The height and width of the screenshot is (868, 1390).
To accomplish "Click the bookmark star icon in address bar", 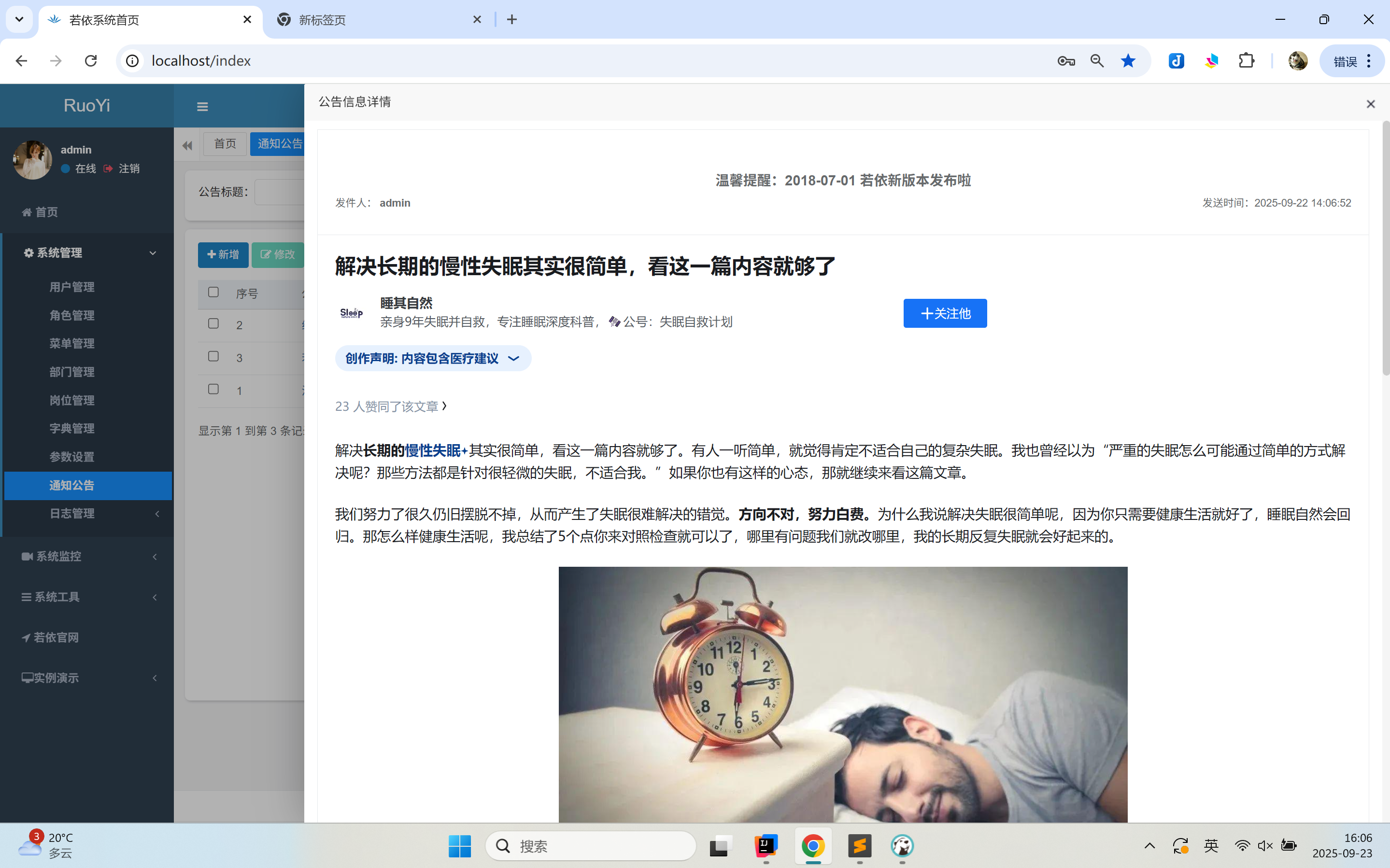I will point(1128,61).
